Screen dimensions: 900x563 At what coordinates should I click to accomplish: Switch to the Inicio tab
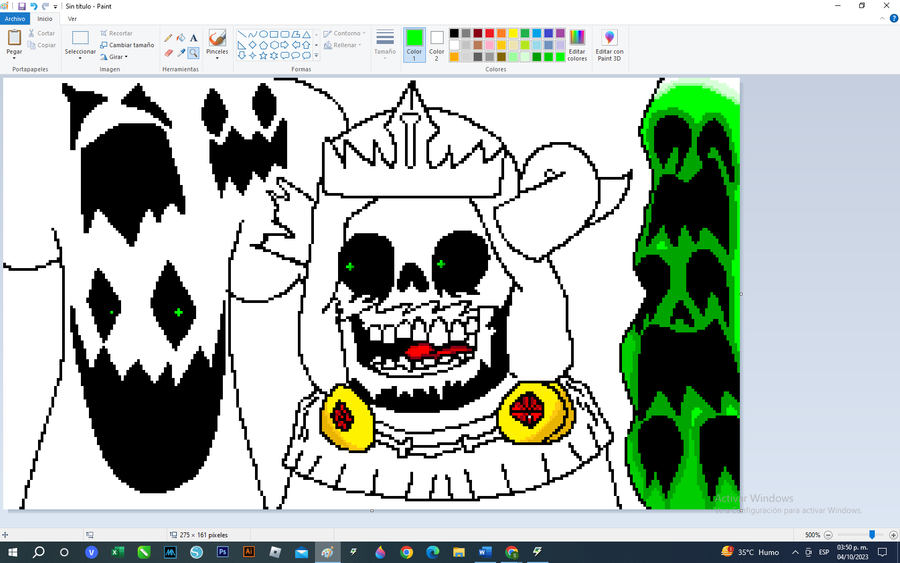pos(45,18)
